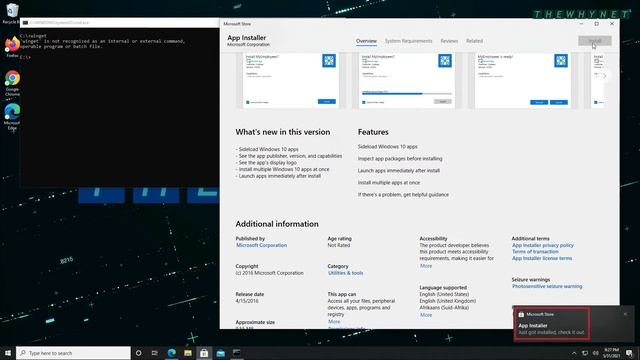Dismiss the Microsoft Store notification toast

[625, 314]
